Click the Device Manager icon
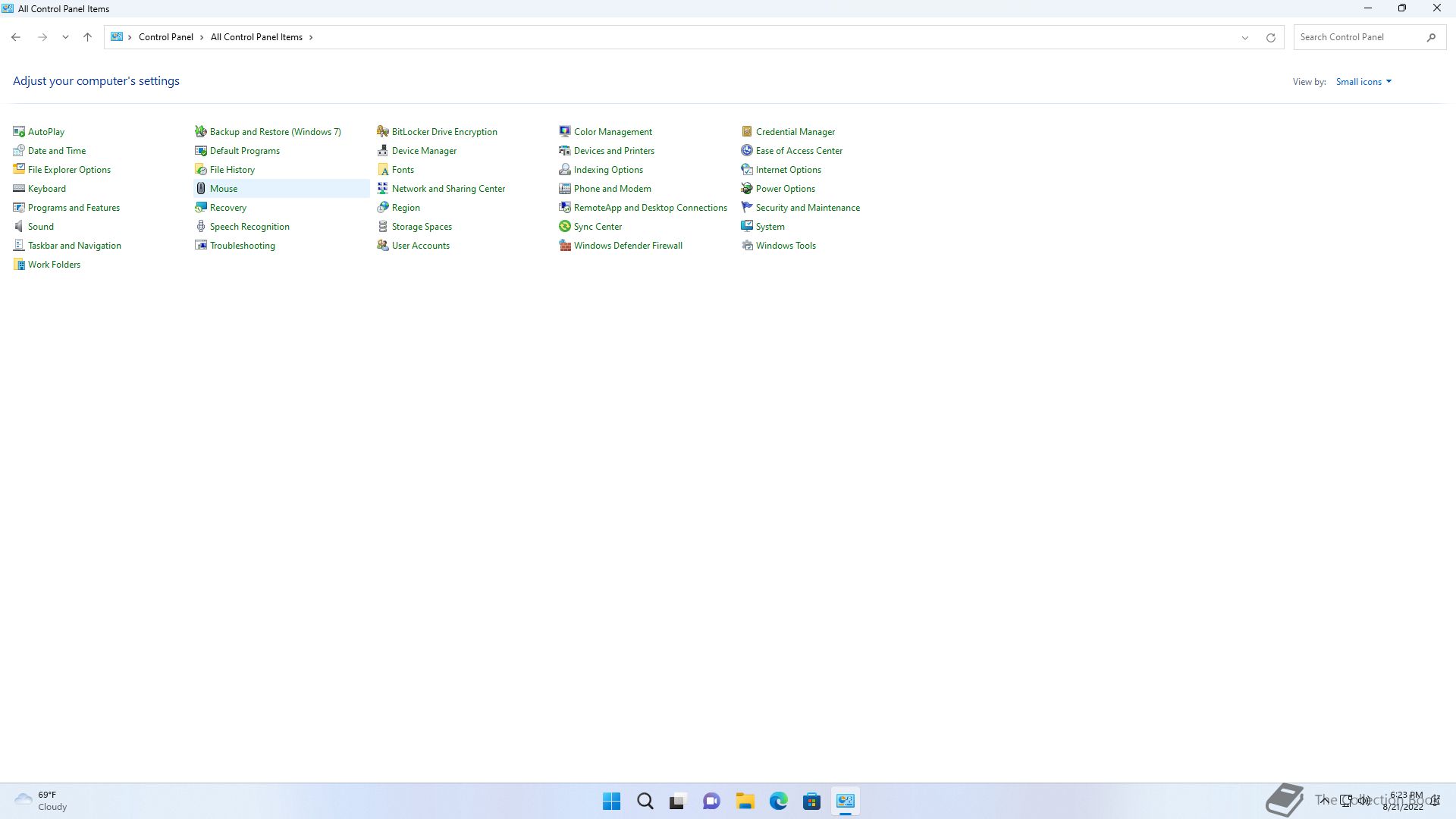 [383, 151]
